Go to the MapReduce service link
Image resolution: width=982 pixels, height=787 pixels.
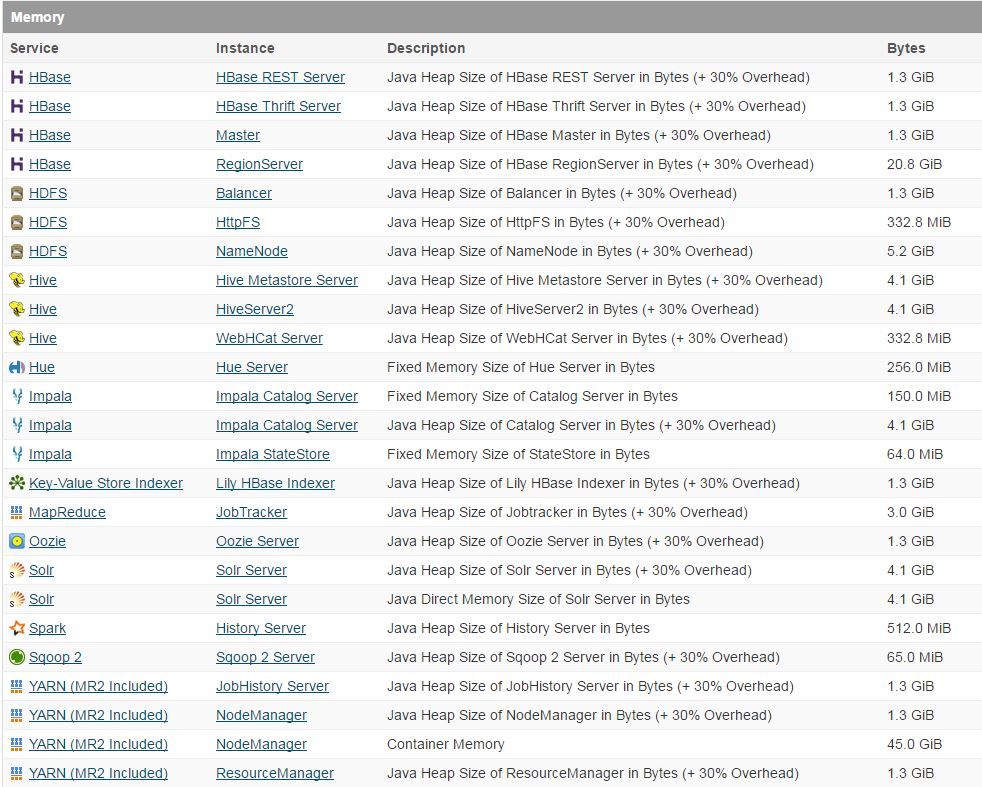pos(67,512)
